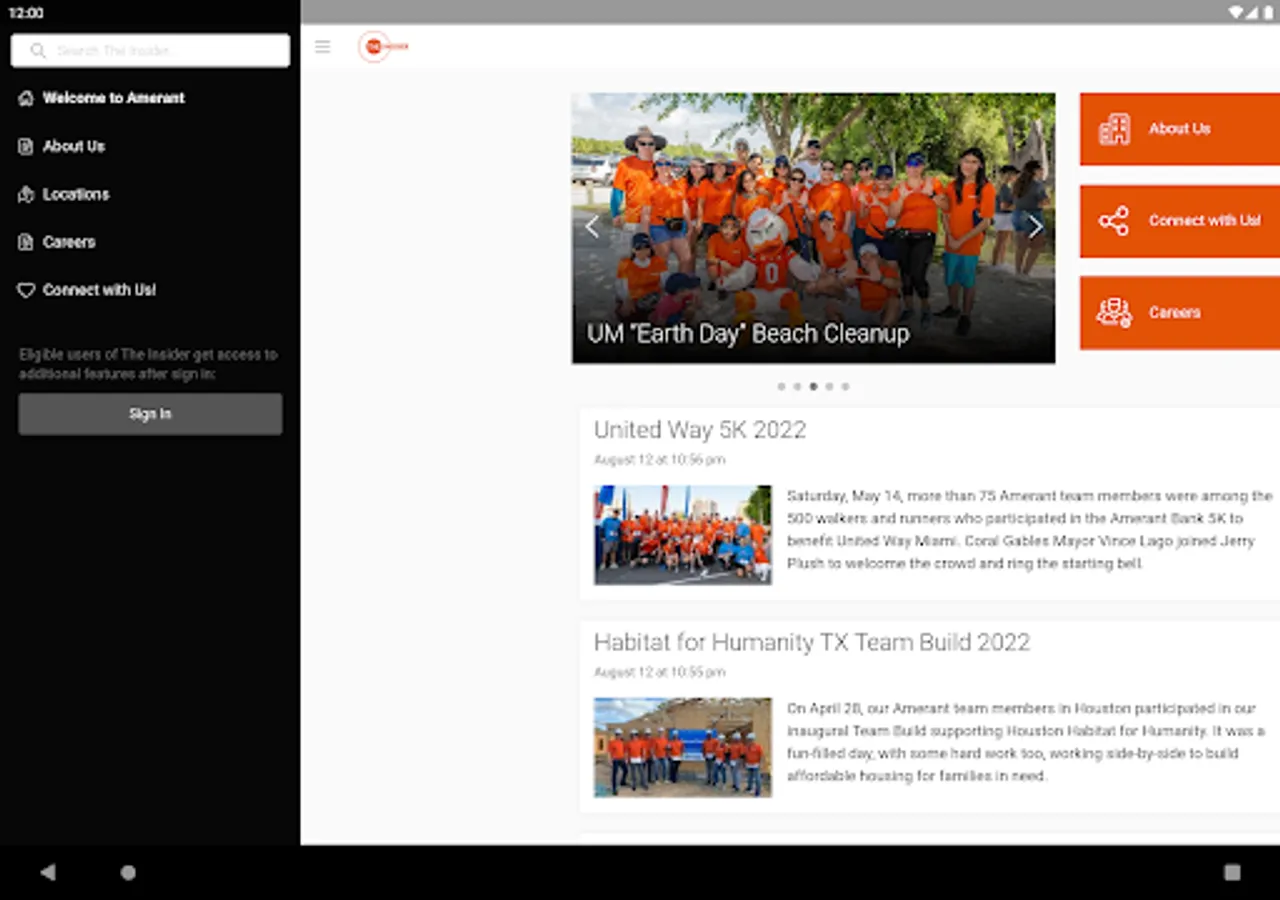Open About Us in sidebar menu
Viewport: 1280px width, 900px height.
pyautogui.click(x=150, y=146)
